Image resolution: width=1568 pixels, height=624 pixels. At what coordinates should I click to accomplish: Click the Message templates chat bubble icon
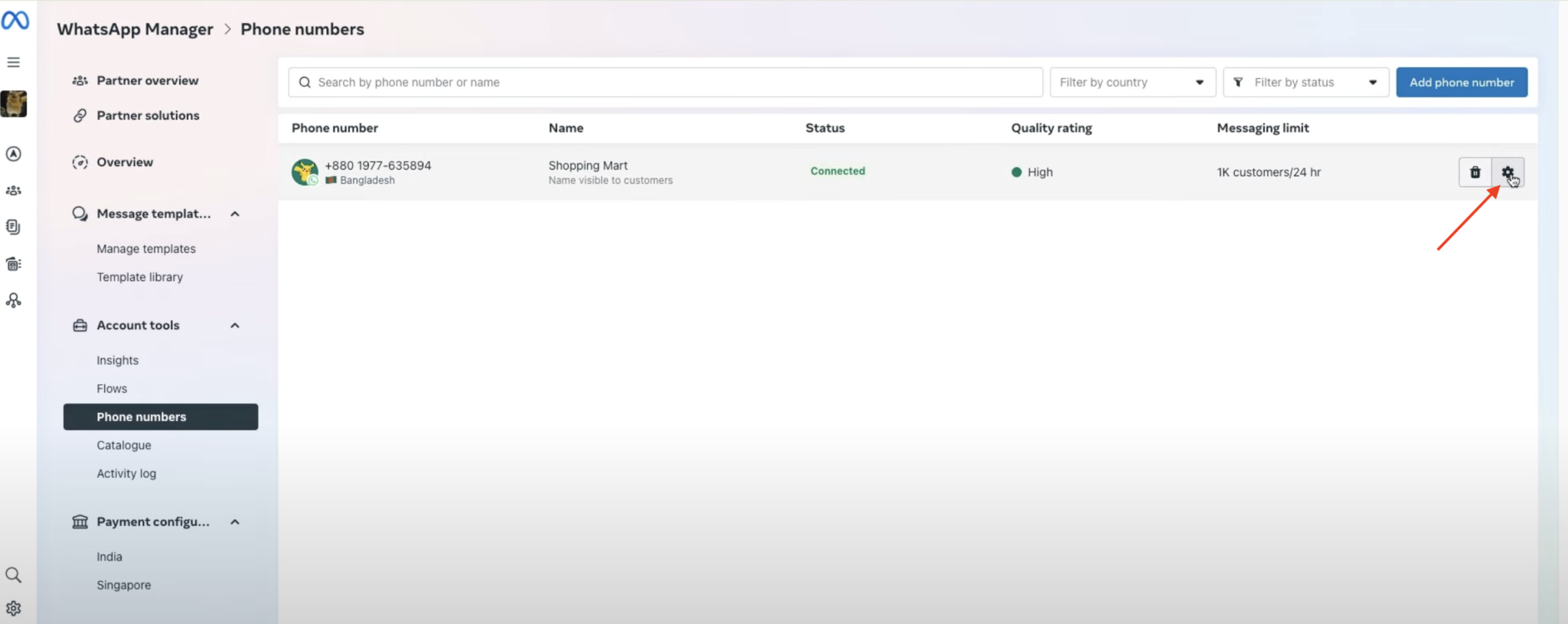[x=80, y=214]
